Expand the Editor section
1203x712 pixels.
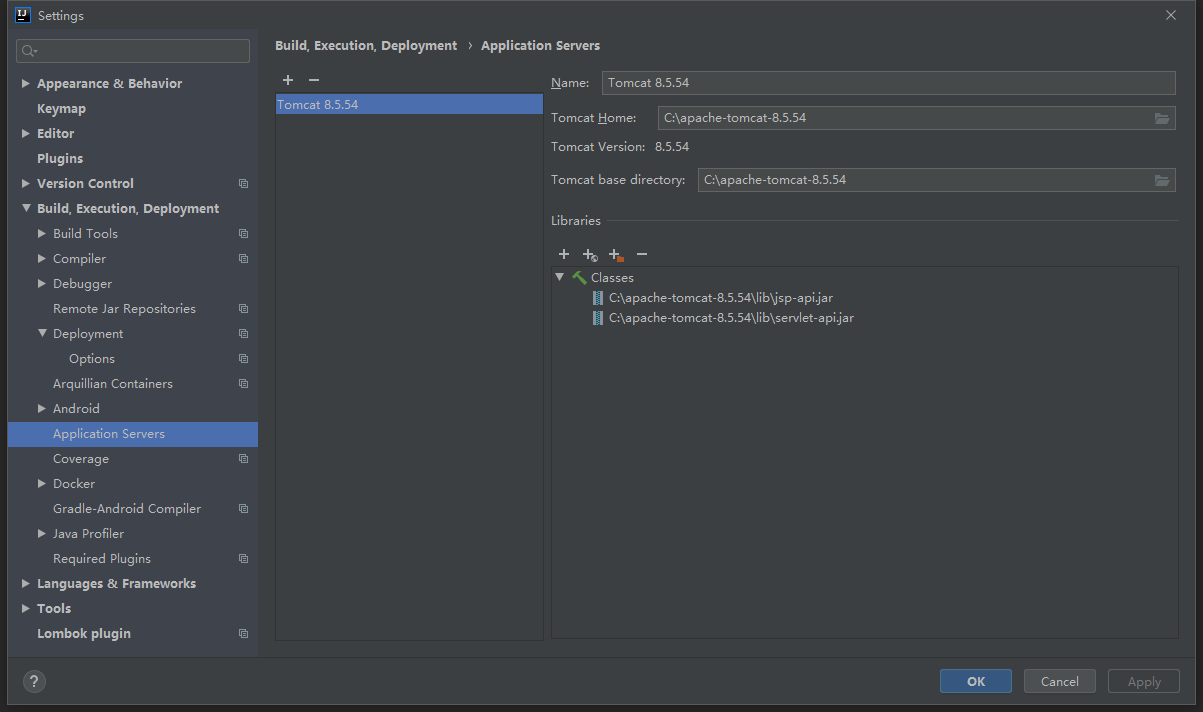pyautogui.click(x=26, y=134)
